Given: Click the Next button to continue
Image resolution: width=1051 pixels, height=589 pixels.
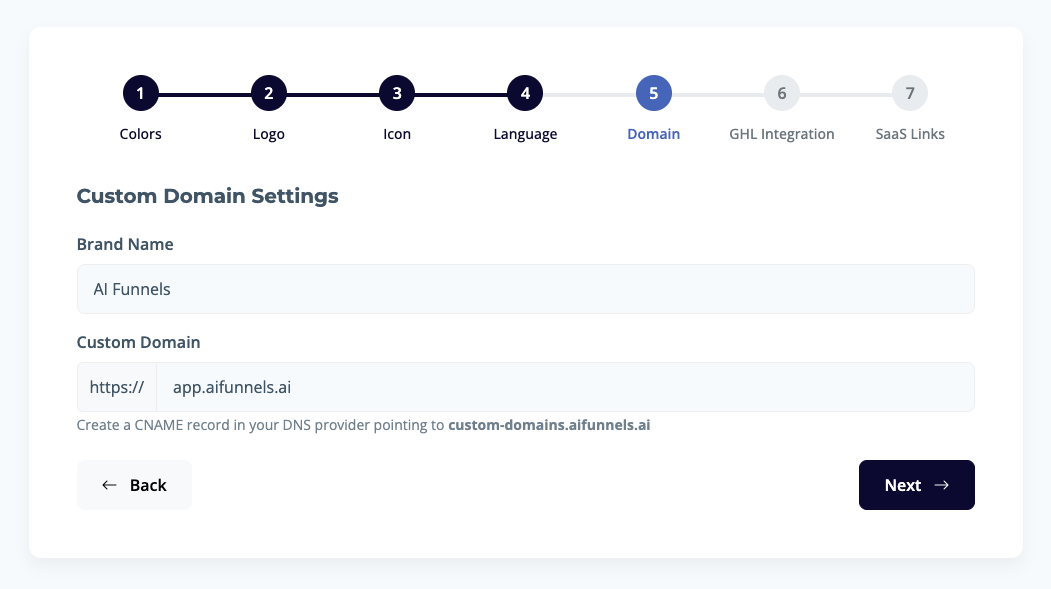Looking at the screenshot, I should [x=916, y=485].
